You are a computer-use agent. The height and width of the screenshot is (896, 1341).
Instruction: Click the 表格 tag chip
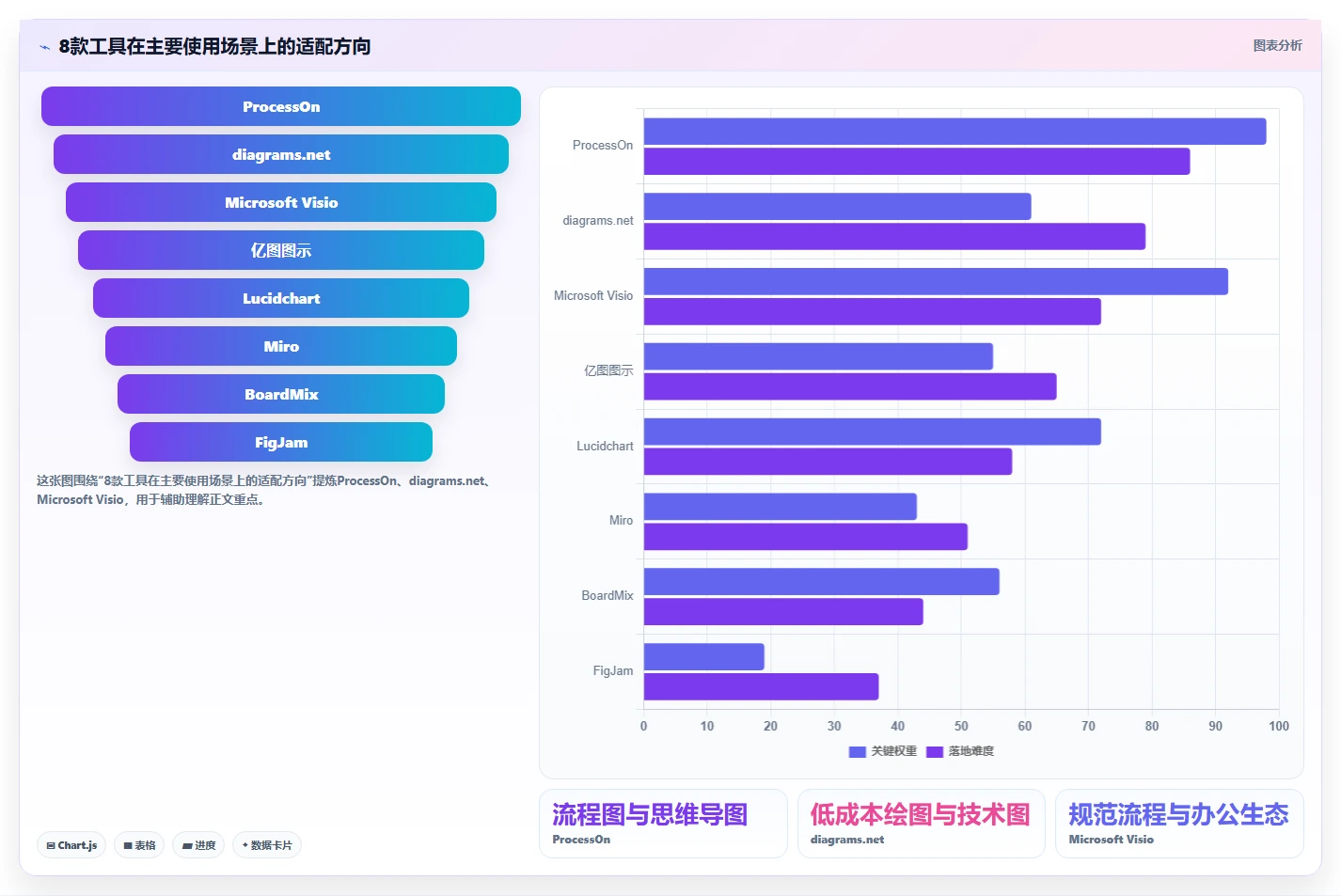point(139,845)
